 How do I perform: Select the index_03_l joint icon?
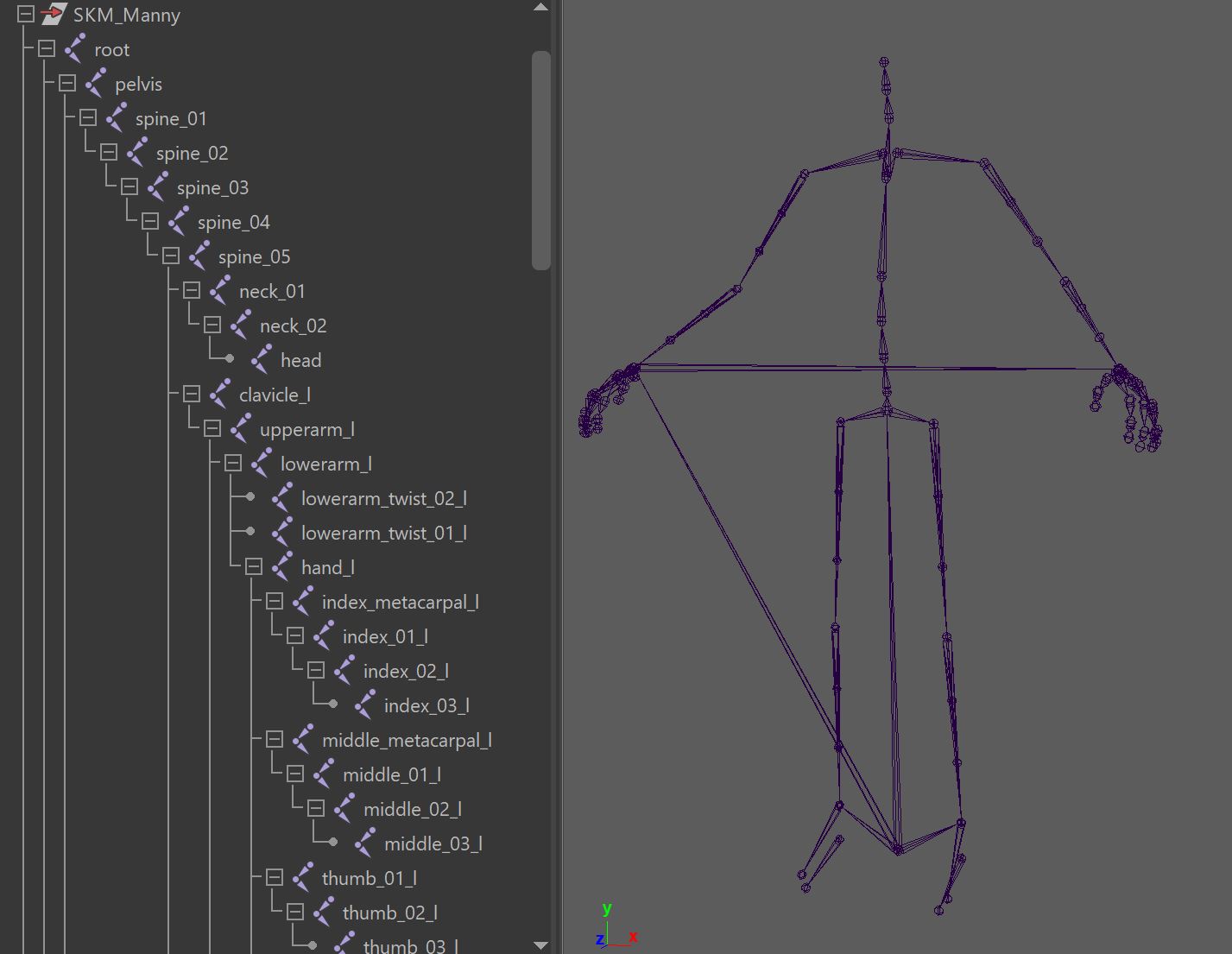point(365,705)
